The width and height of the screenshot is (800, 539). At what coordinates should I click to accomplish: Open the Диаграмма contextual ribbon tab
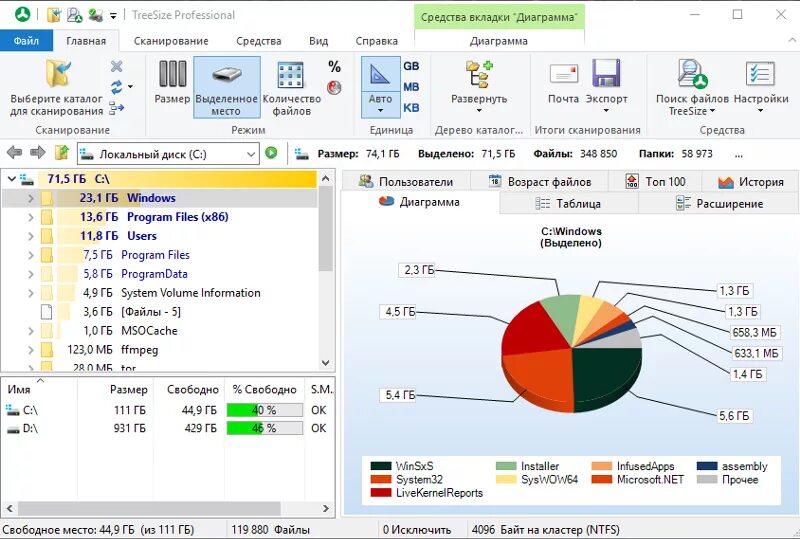499,41
